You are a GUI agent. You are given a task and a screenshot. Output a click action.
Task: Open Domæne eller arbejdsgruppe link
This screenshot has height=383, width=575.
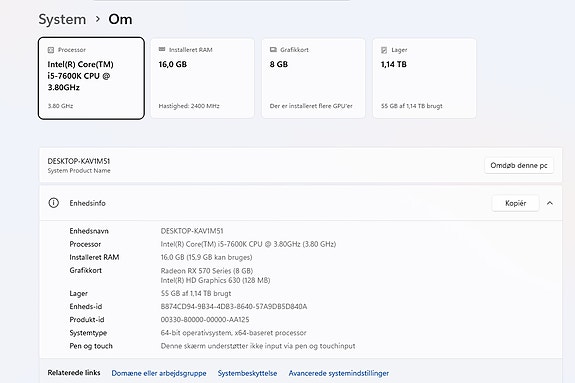click(159, 373)
